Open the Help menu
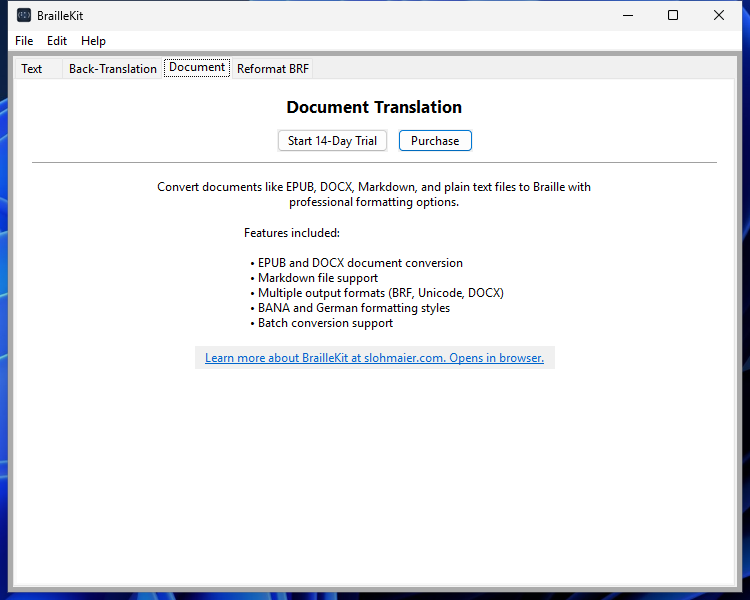750x600 pixels. (x=93, y=41)
